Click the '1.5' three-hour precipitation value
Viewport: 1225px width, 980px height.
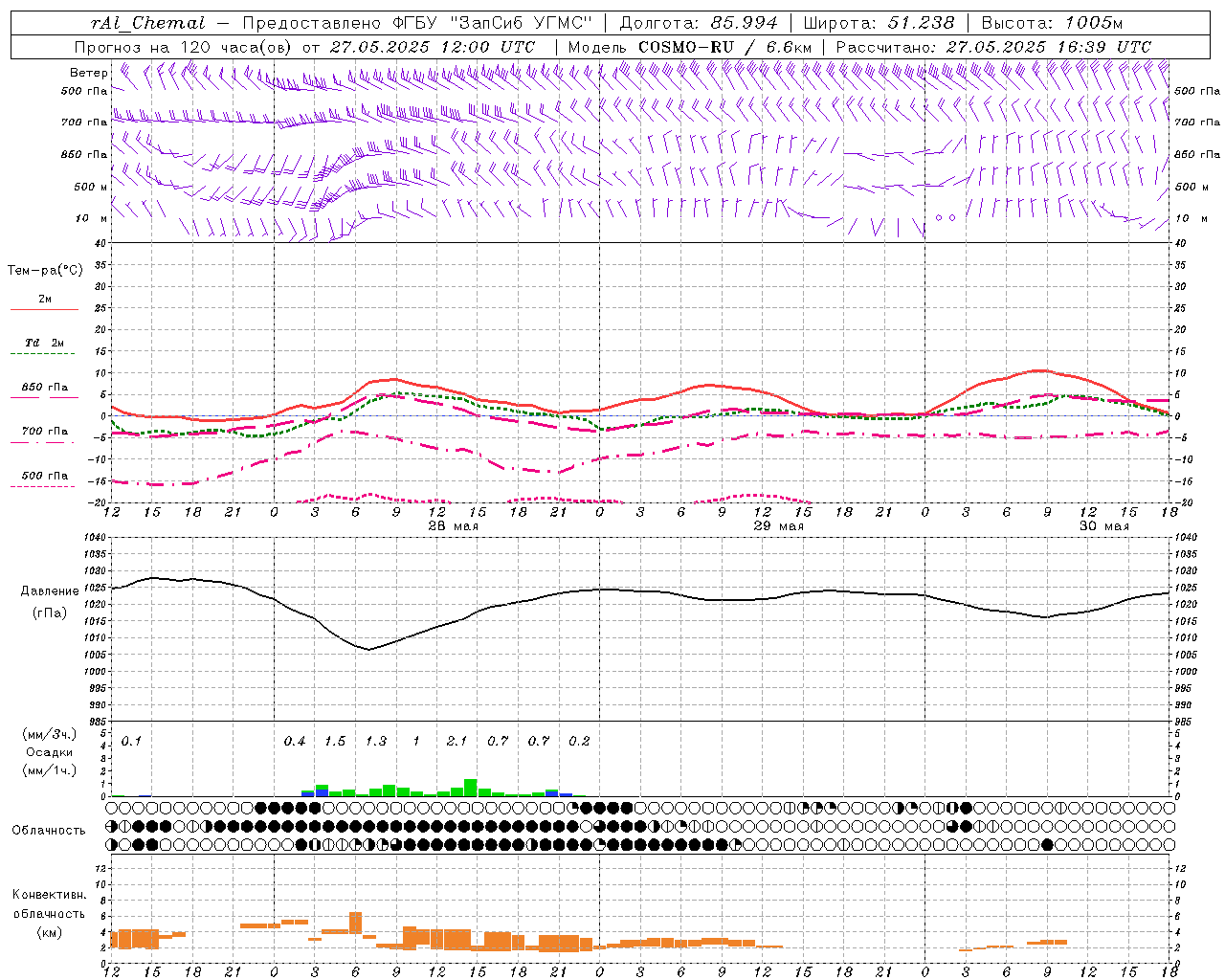click(335, 742)
